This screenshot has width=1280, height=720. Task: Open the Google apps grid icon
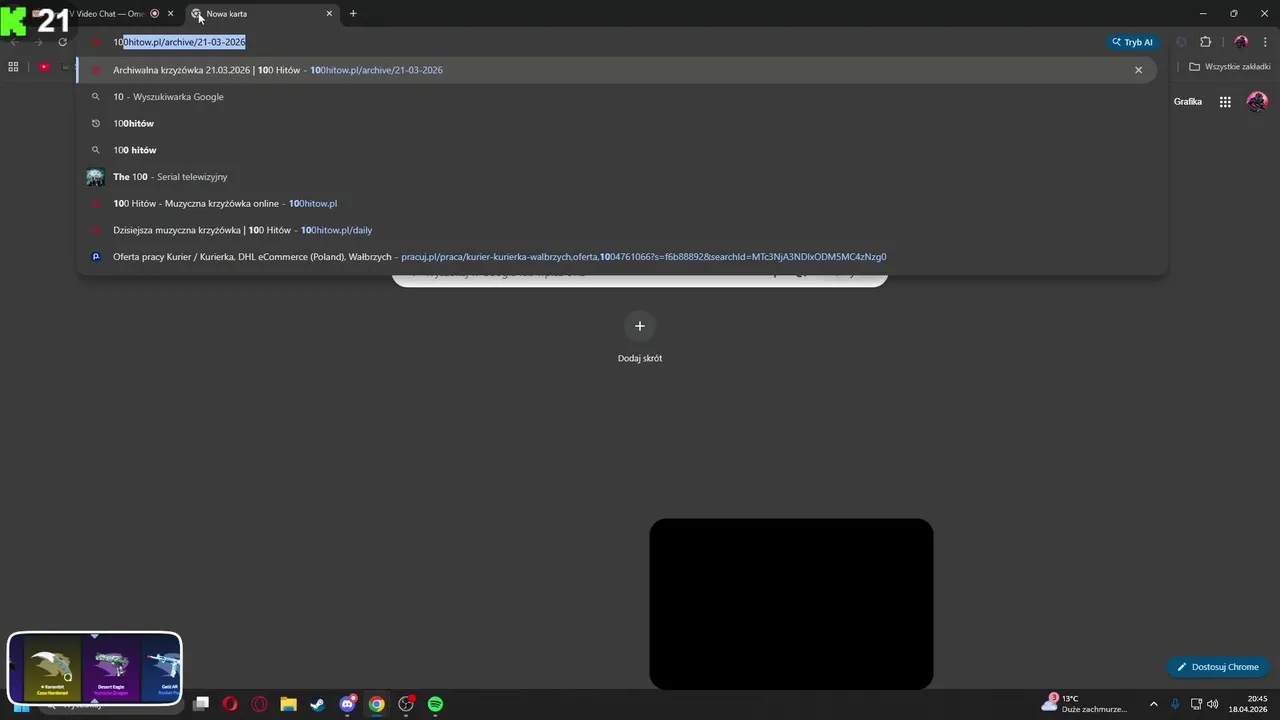1225,102
